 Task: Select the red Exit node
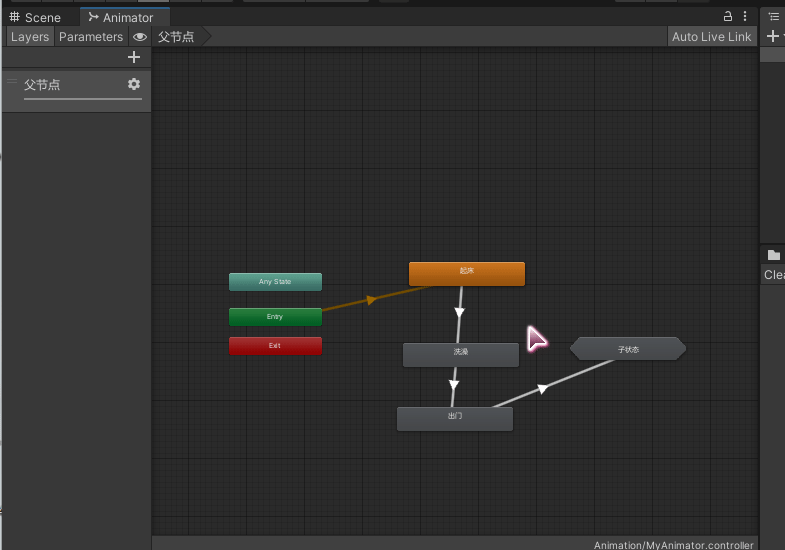coord(275,346)
